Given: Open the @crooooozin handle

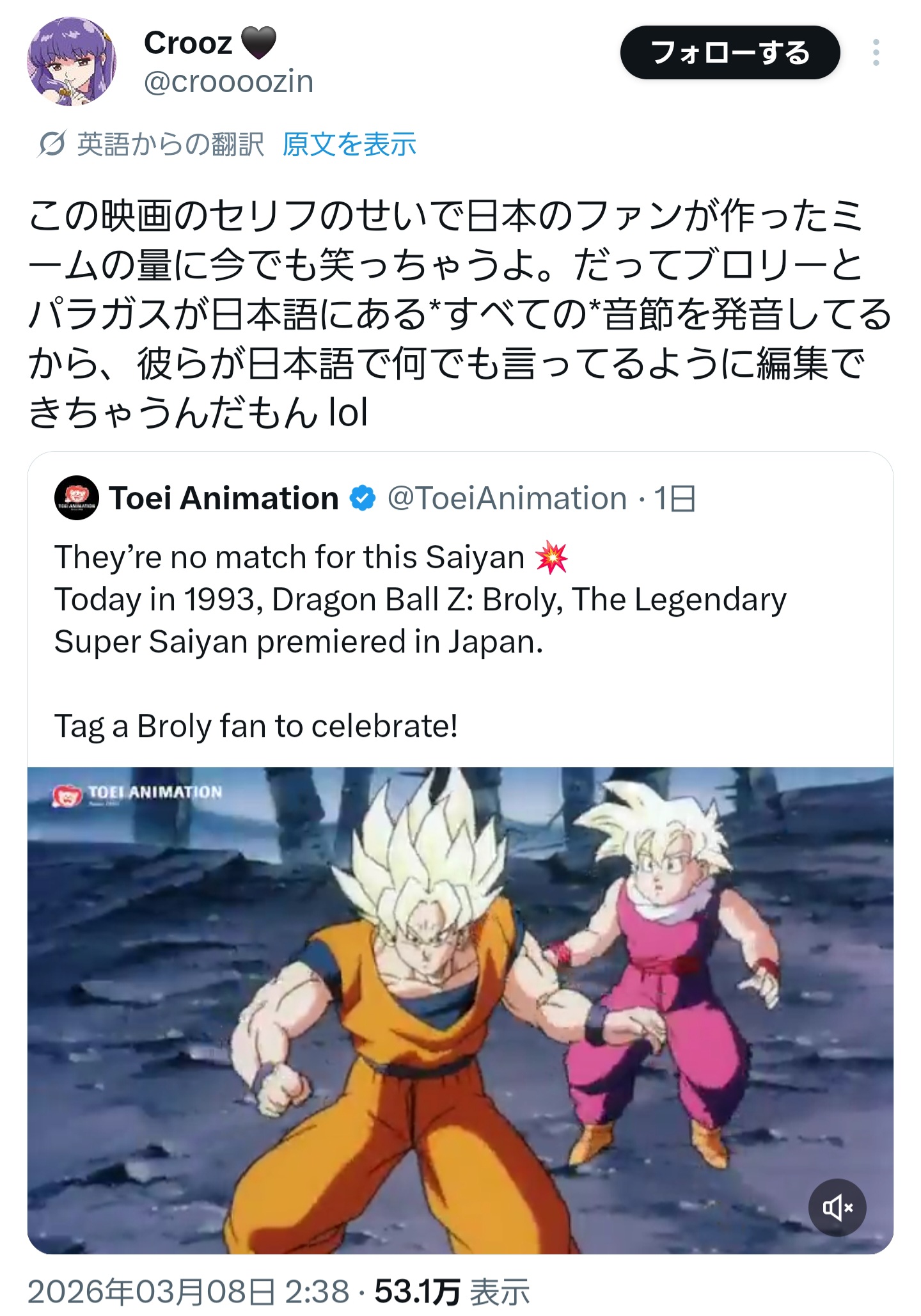Looking at the screenshot, I should (228, 82).
